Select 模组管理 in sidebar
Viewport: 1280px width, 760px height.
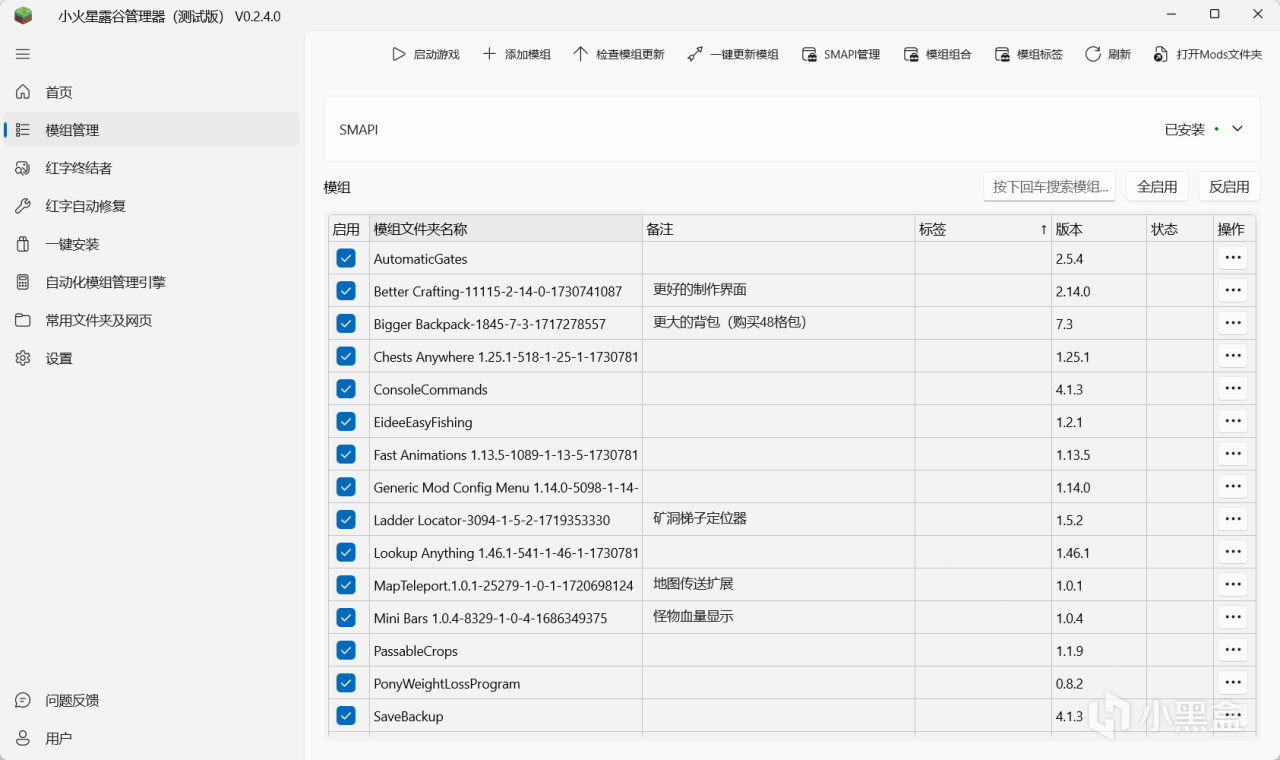(x=150, y=130)
